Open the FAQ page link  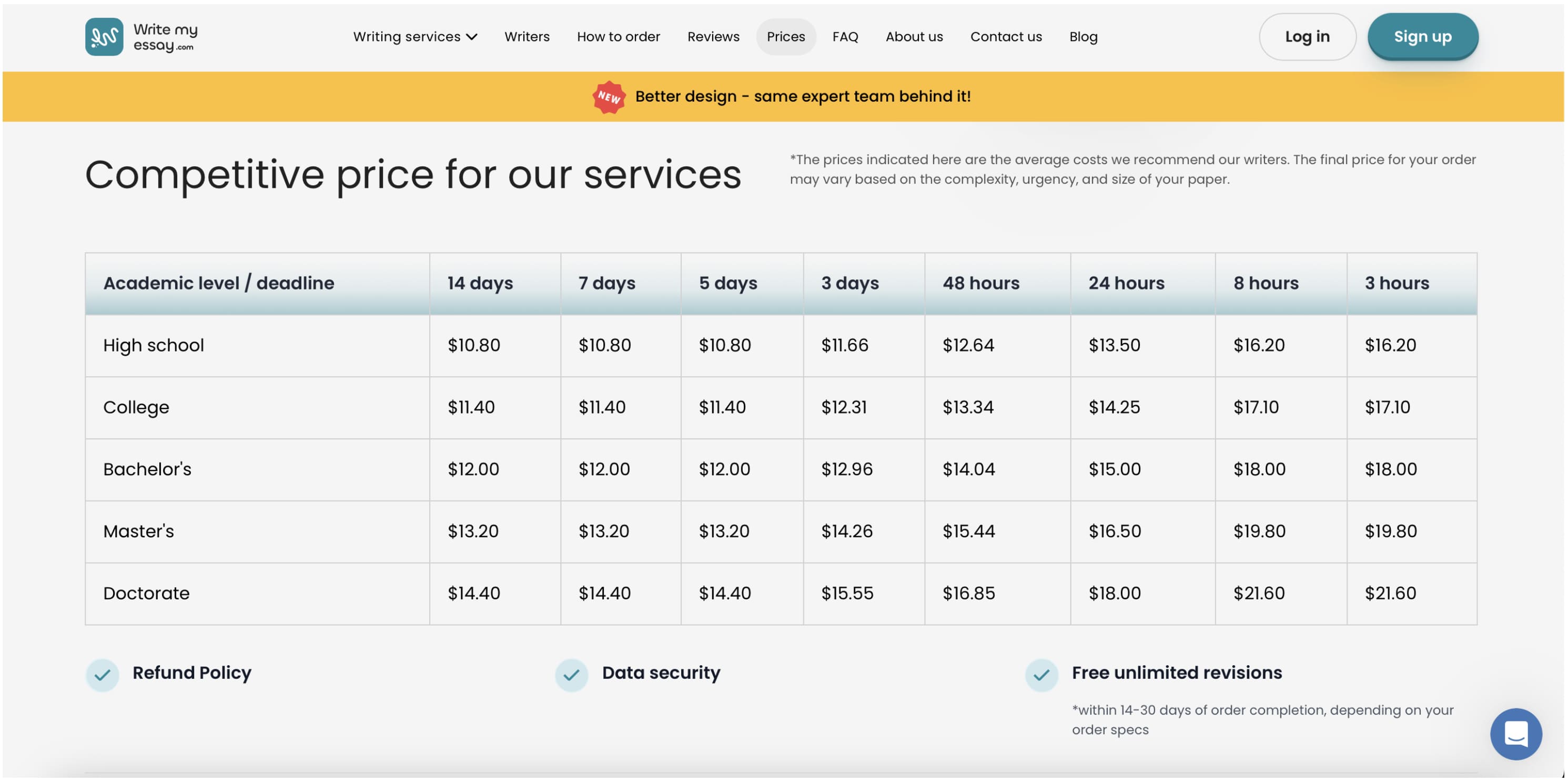coord(845,36)
